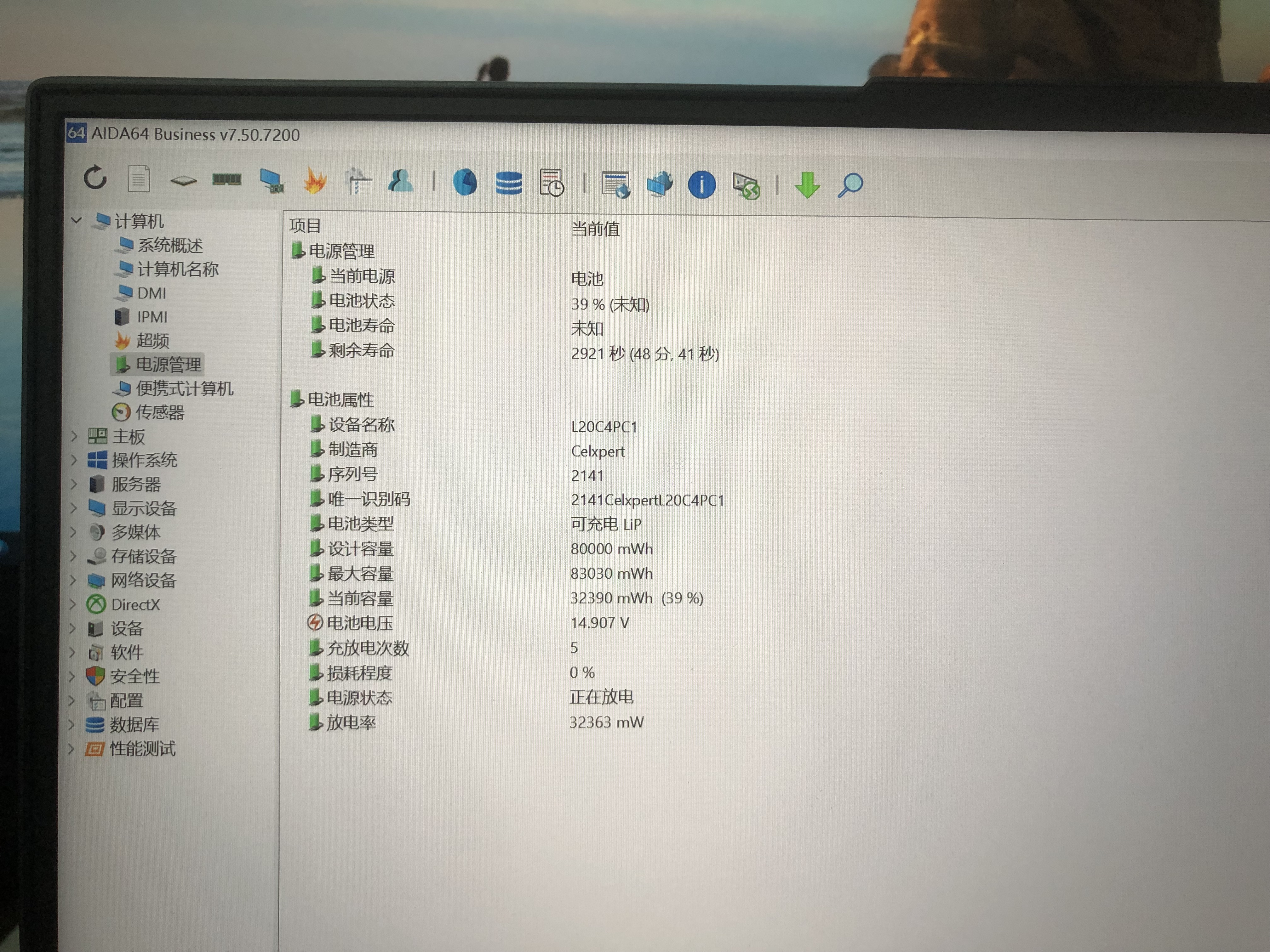Image resolution: width=1270 pixels, height=952 pixels.
Task: Select 超频 in the tree
Action: [x=142, y=341]
